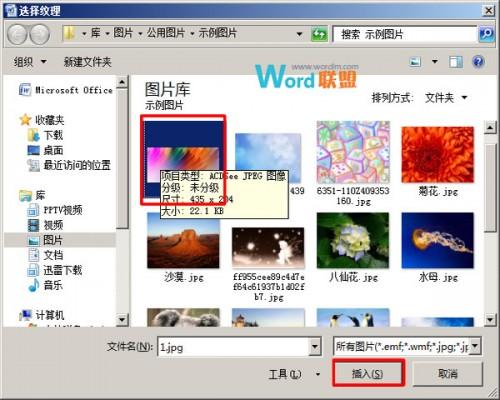The height and width of the screenshot is (400, 500).
Task: Click the 文件名 text field
Action: click(233, 347)
